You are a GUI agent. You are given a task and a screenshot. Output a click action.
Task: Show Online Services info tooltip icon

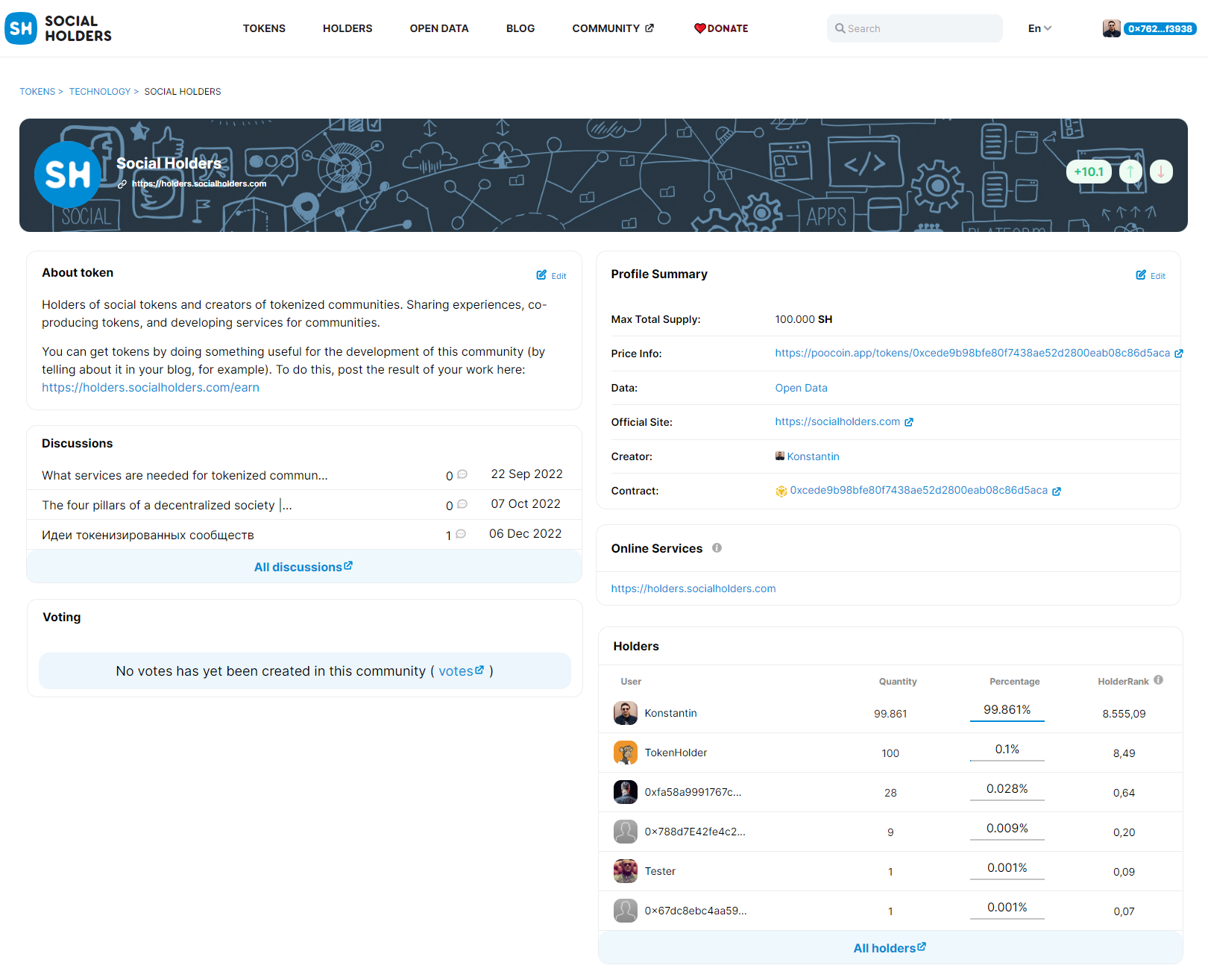[x=717, y=547]
